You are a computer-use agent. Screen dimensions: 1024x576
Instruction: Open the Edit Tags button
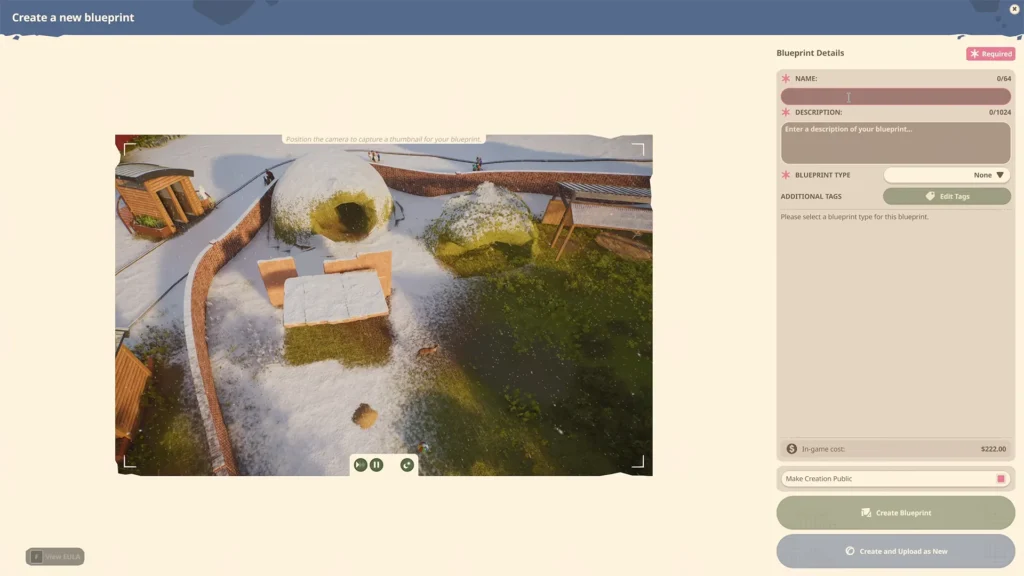click(946, 196)
